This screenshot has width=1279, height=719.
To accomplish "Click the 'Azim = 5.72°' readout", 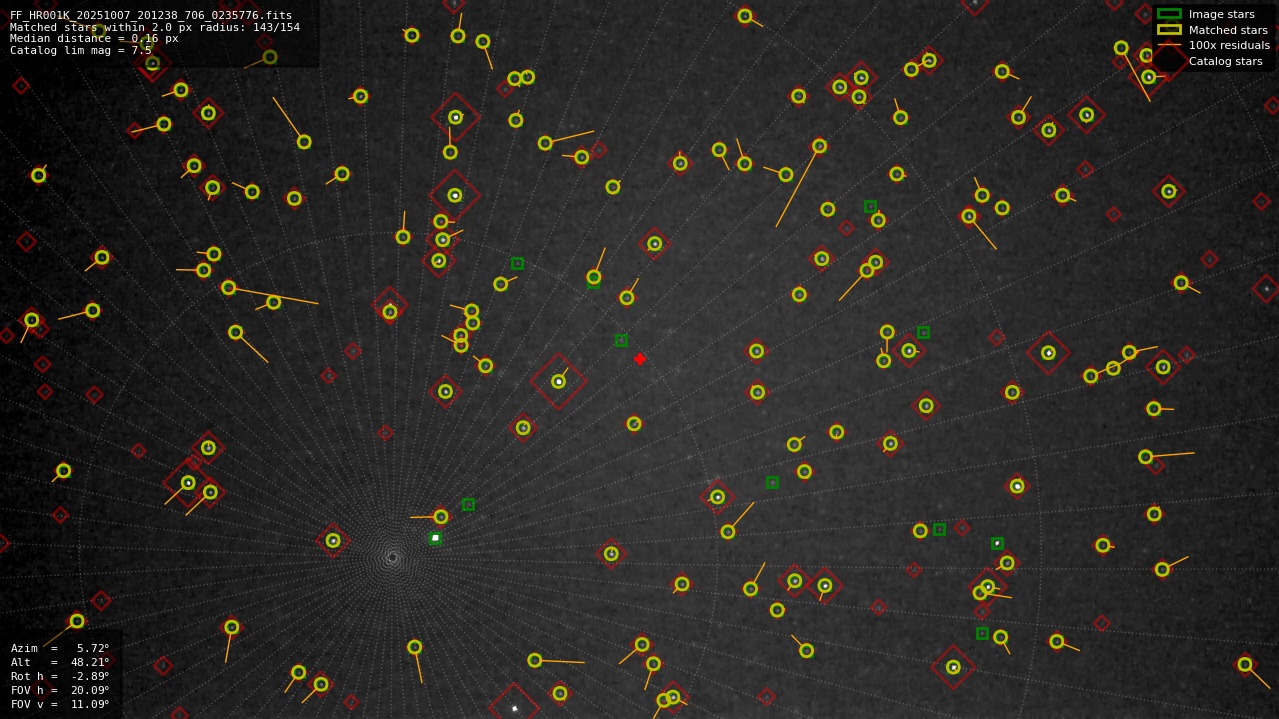I will (60, 648).
